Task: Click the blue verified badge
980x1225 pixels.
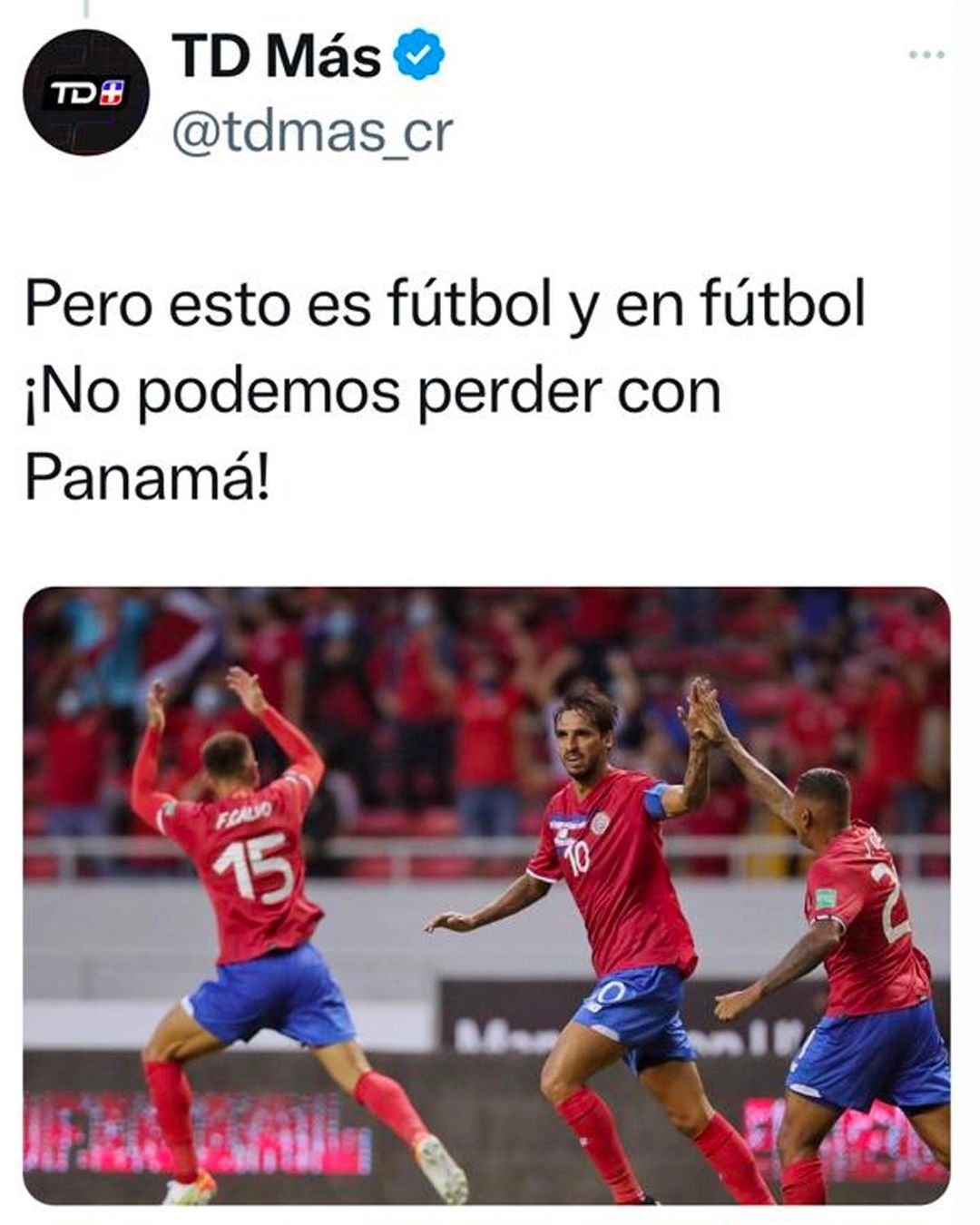Action: pyautogui.click(x=418, y=54)
